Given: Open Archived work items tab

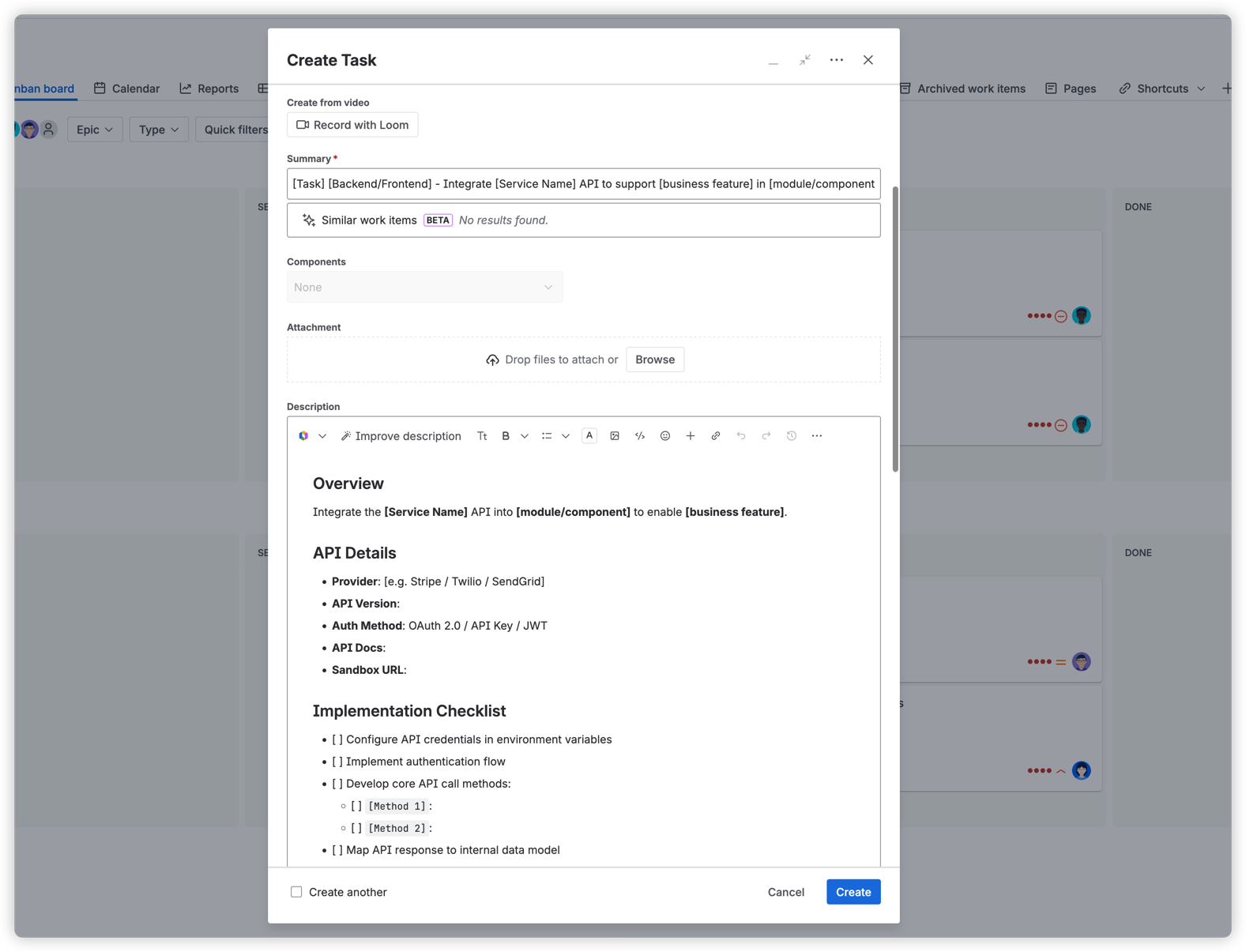Looking at the screenshot, I should pyautogui.click(x=963, y=88).
